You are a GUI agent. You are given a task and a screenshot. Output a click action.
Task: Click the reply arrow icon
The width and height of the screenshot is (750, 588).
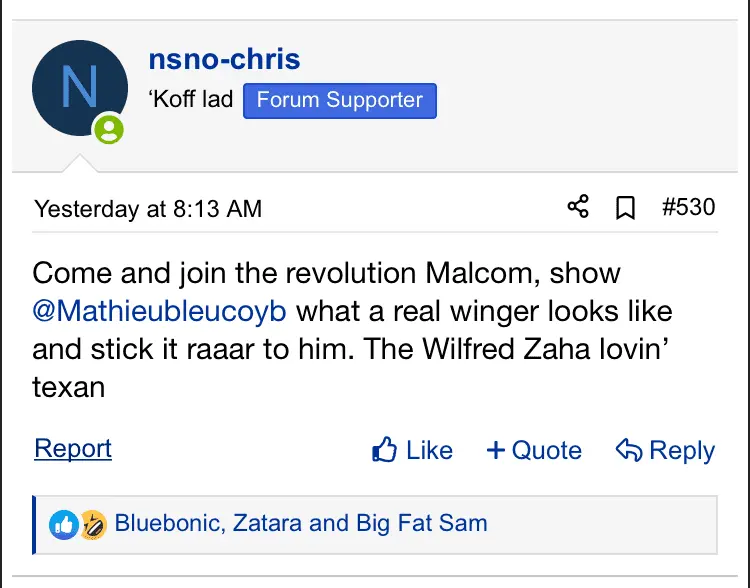click(x=629, y=450)
